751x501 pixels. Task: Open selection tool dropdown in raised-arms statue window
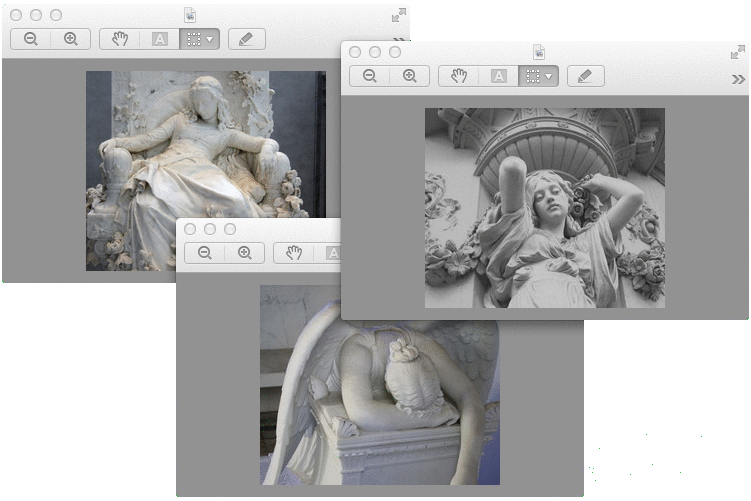pos(538,76)
